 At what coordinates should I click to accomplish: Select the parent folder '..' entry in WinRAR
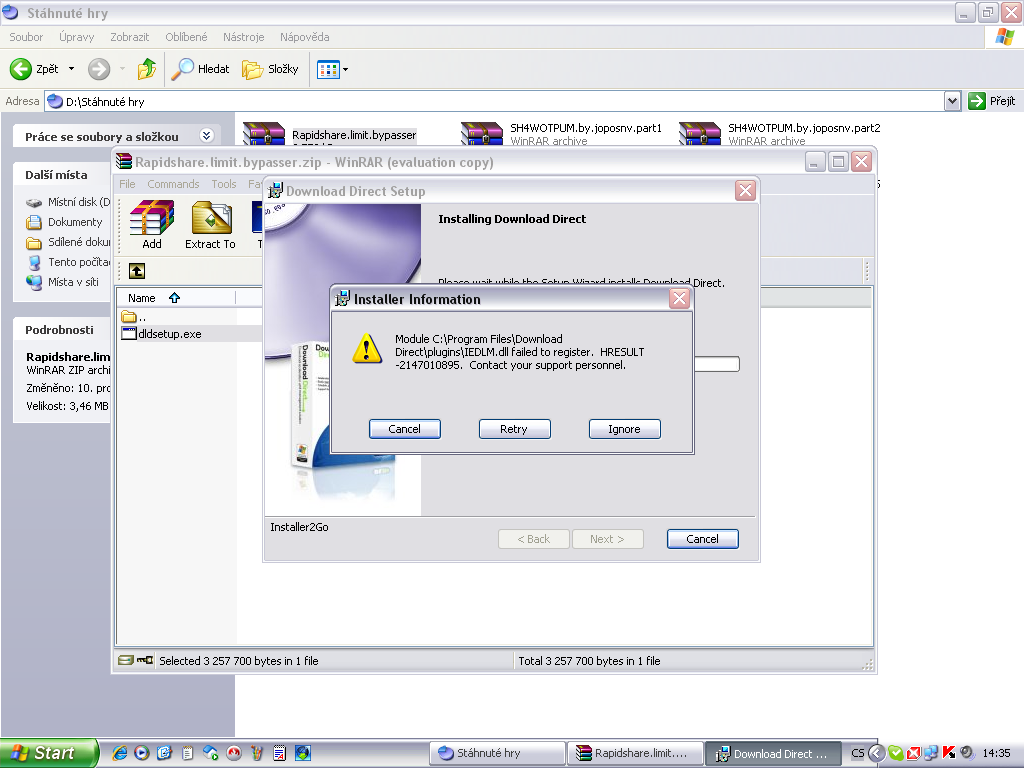134,317
